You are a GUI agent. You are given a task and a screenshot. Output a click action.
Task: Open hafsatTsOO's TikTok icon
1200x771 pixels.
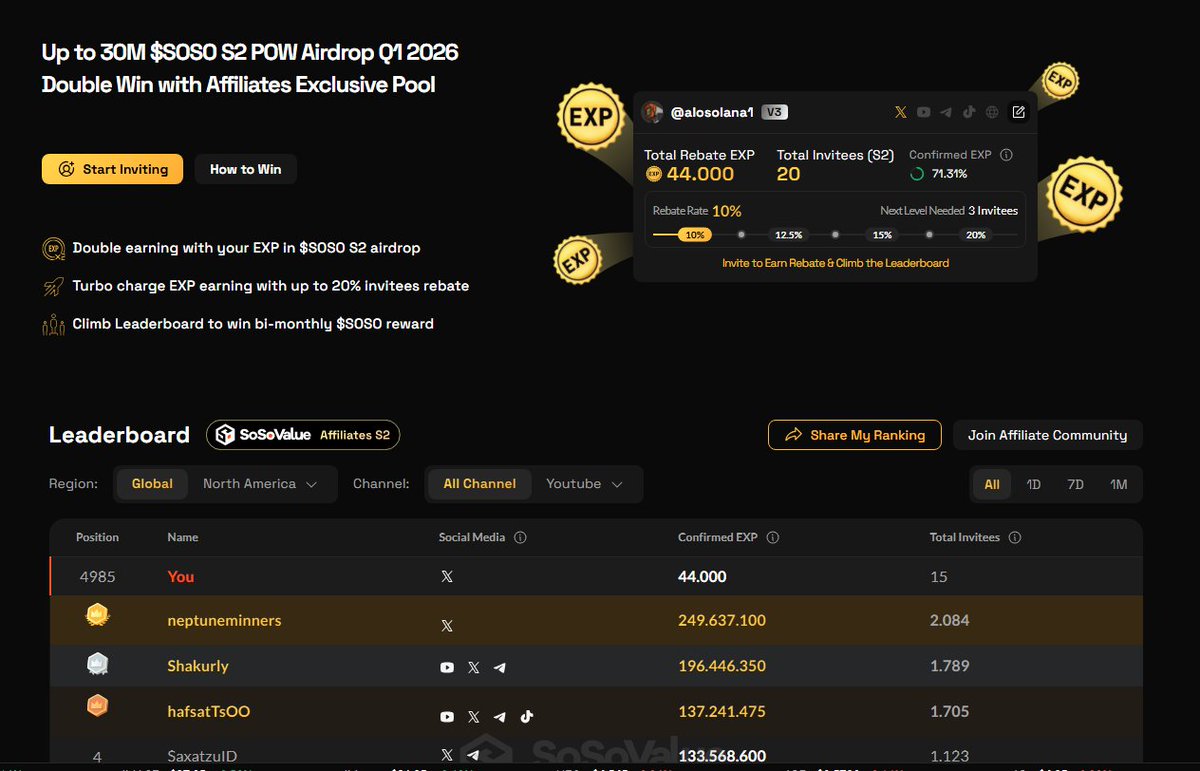[527, 716]
